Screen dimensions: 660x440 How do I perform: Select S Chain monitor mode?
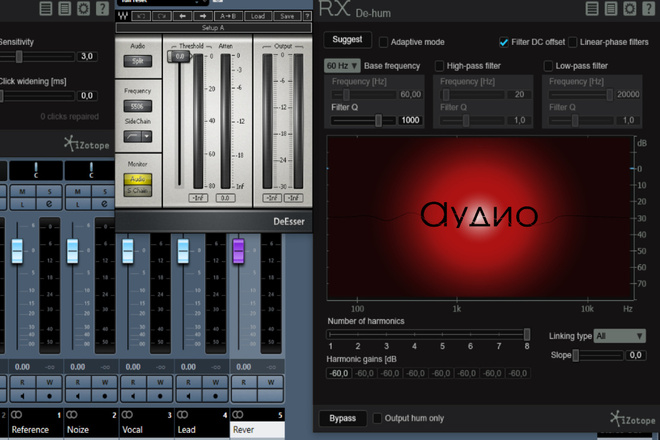(x=138, y=191)
